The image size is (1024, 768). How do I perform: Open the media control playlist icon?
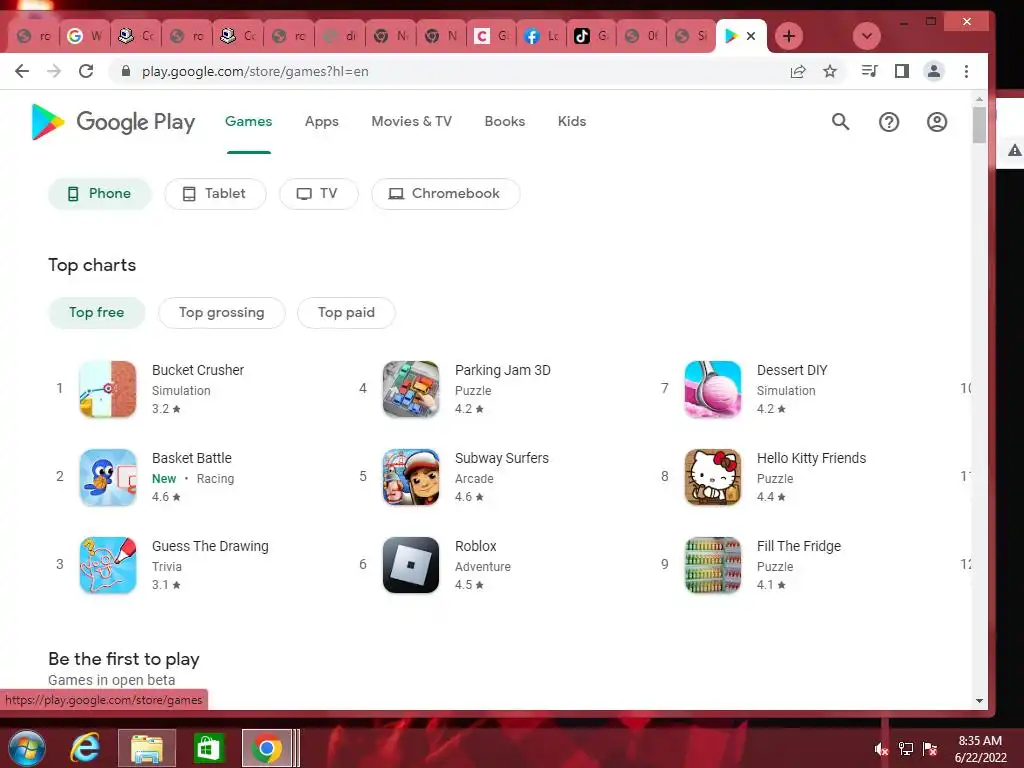click(869, 71)
